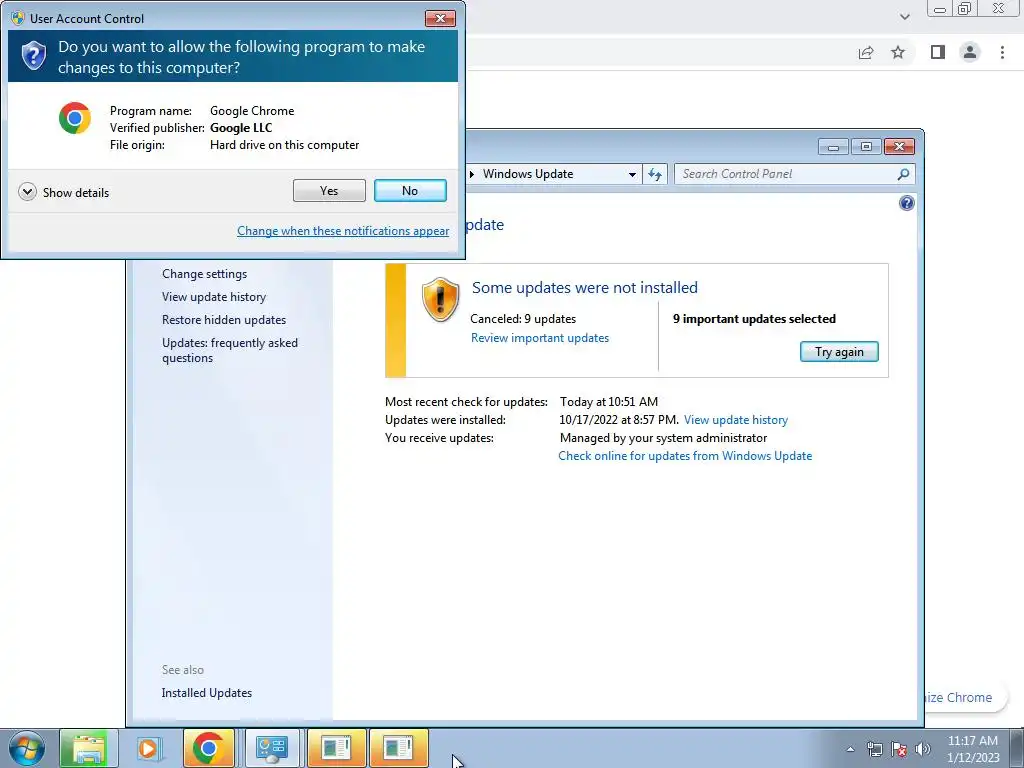Expand the breadcrumb arrow before Windows Update
The height and width of the screenshot is (768, 1024).
(472, 174)
